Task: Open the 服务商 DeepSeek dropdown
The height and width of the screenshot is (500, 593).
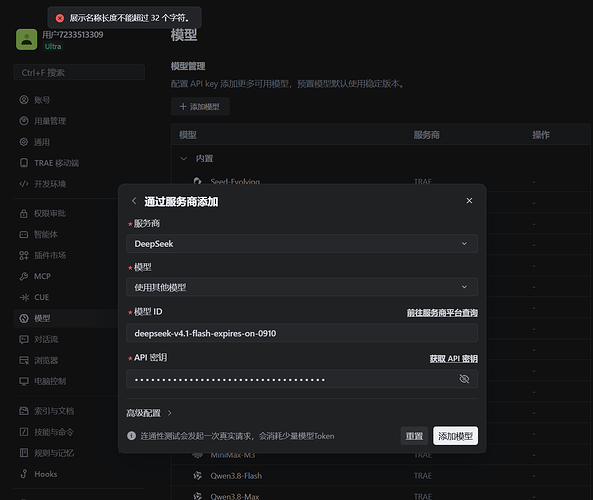Action: (x=302, y=244)
